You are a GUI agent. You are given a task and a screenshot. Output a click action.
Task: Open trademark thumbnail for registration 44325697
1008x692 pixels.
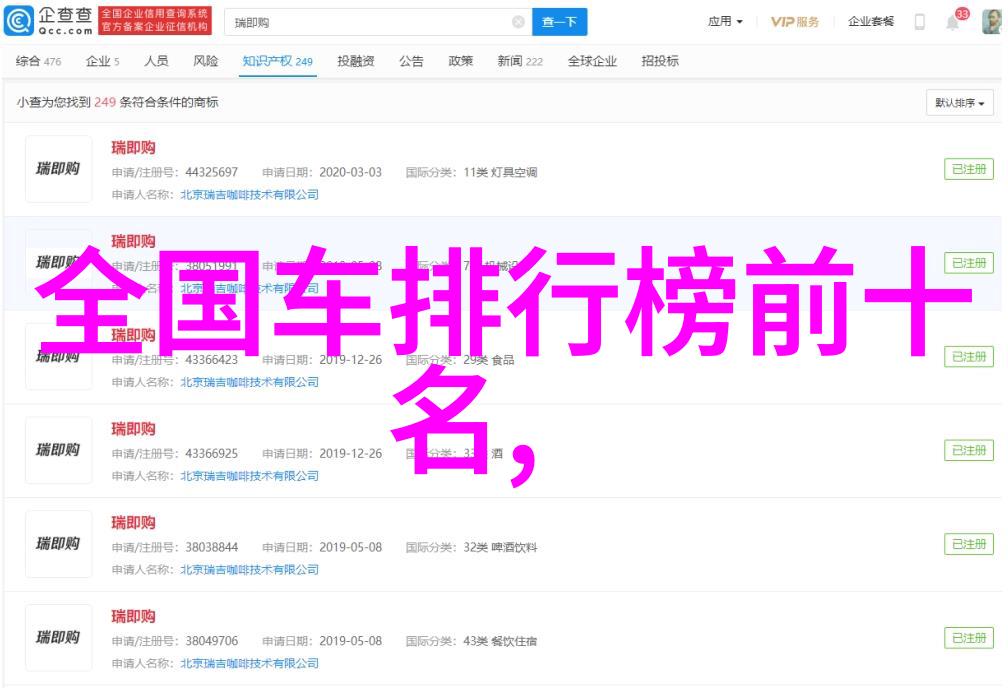click(x=58, y=169)
